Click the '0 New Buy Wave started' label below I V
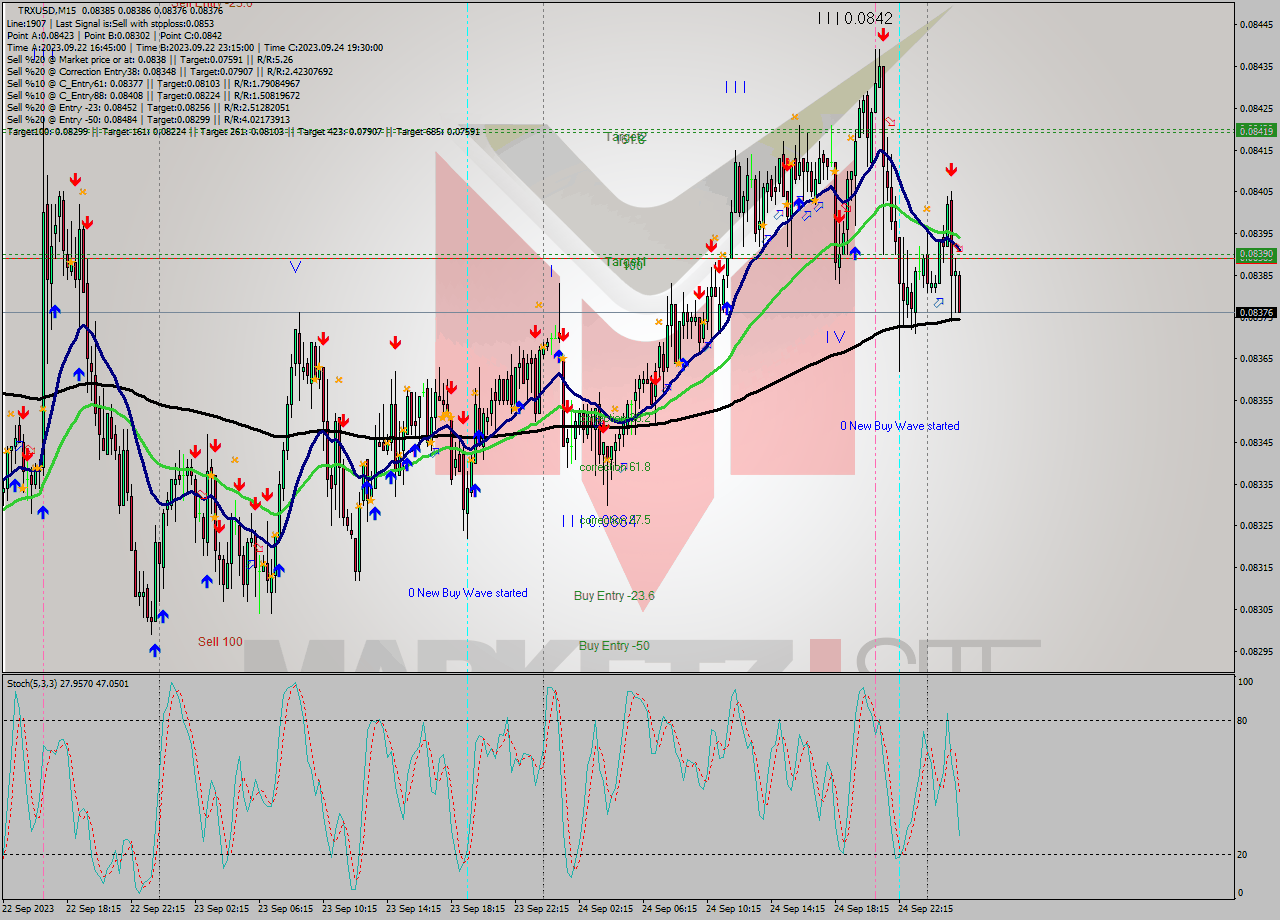The width and height of the screenshot is (1280, 920). click(x=900, y=426)
